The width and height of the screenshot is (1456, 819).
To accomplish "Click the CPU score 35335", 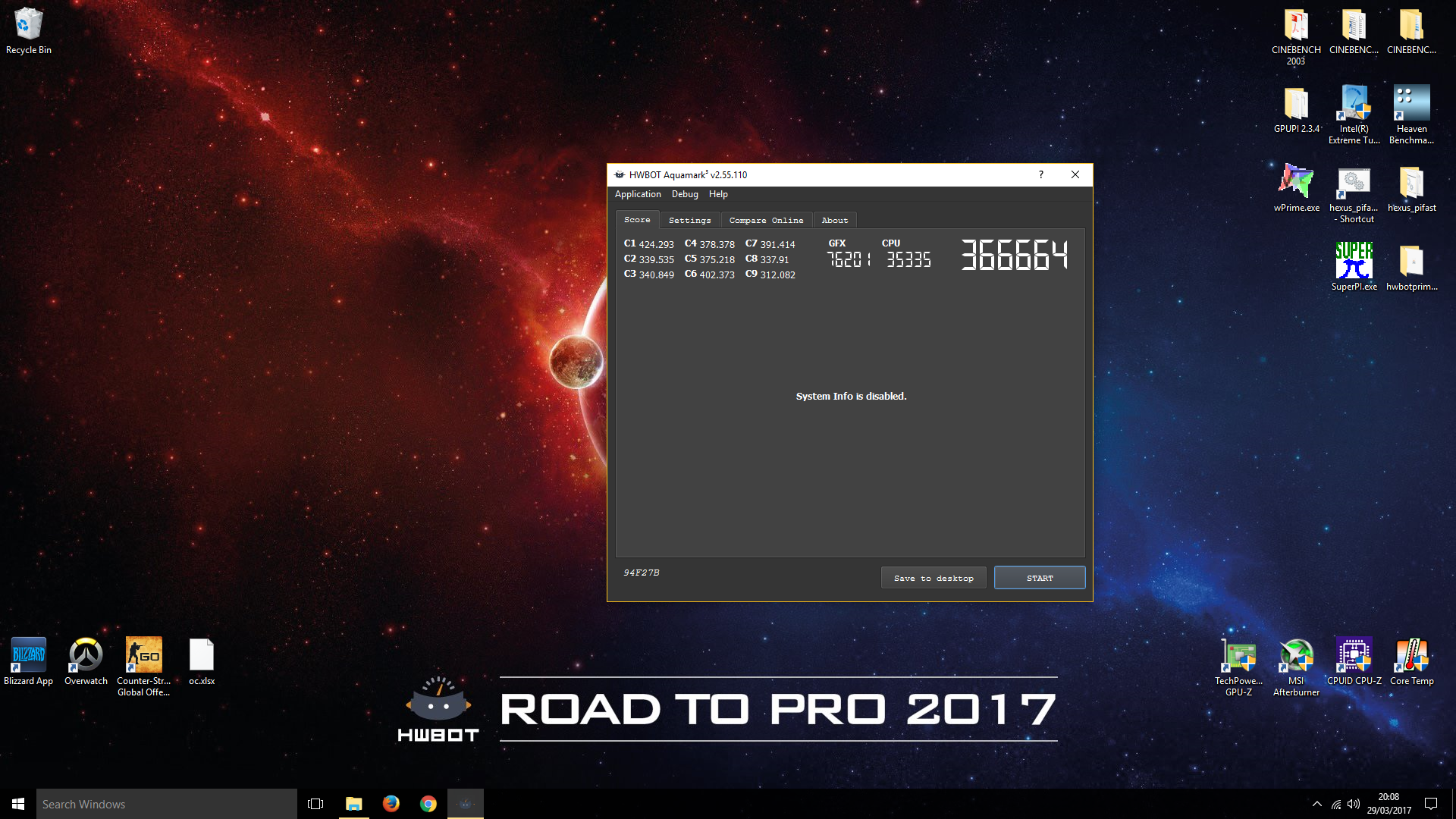I will click(908, 259).
